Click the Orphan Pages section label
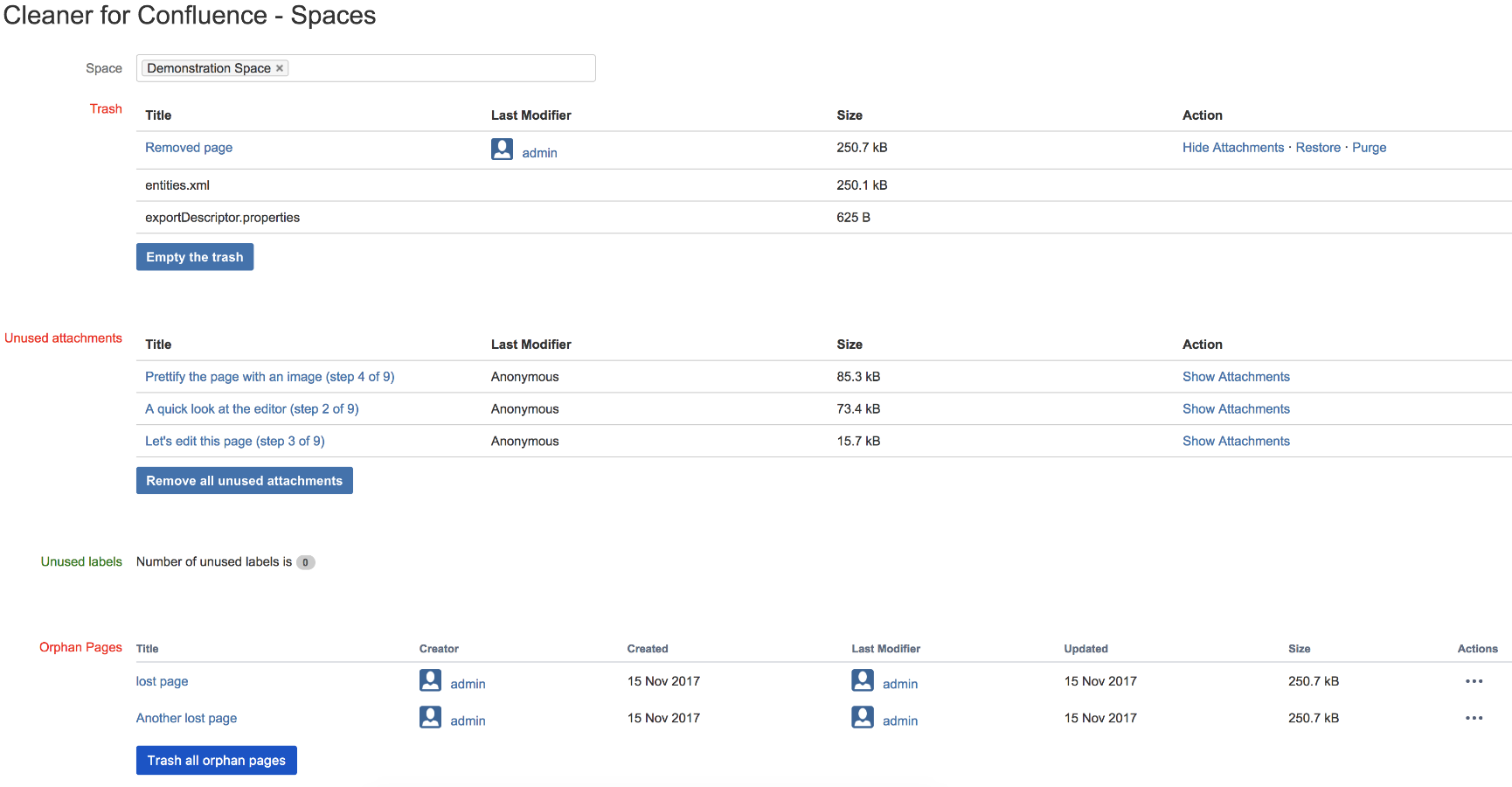The width and height of the screenshot is (1512, 787). pos(80,647)
